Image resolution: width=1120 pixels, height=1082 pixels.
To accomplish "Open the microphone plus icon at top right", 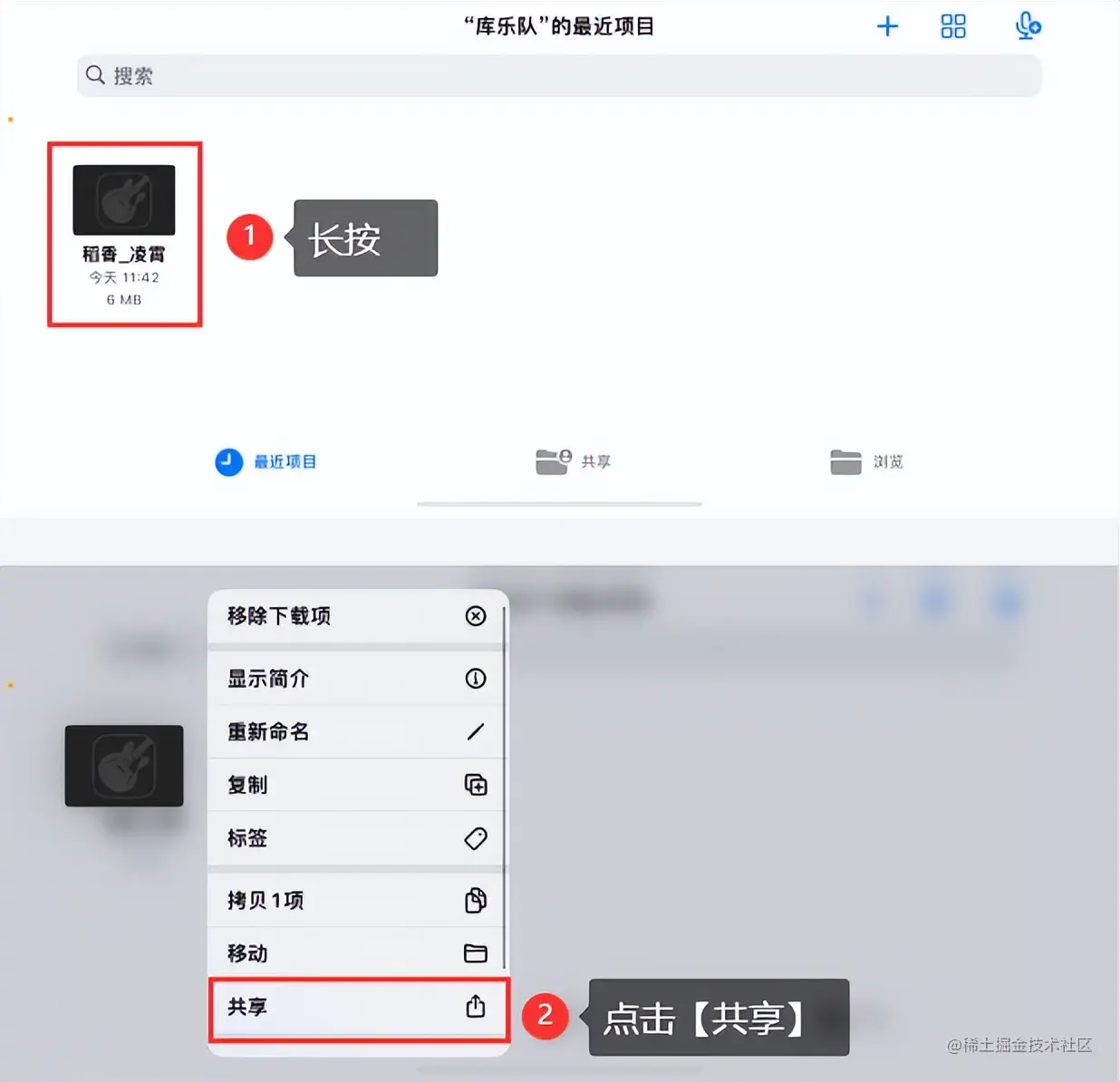I will (x=1028, y=26).
